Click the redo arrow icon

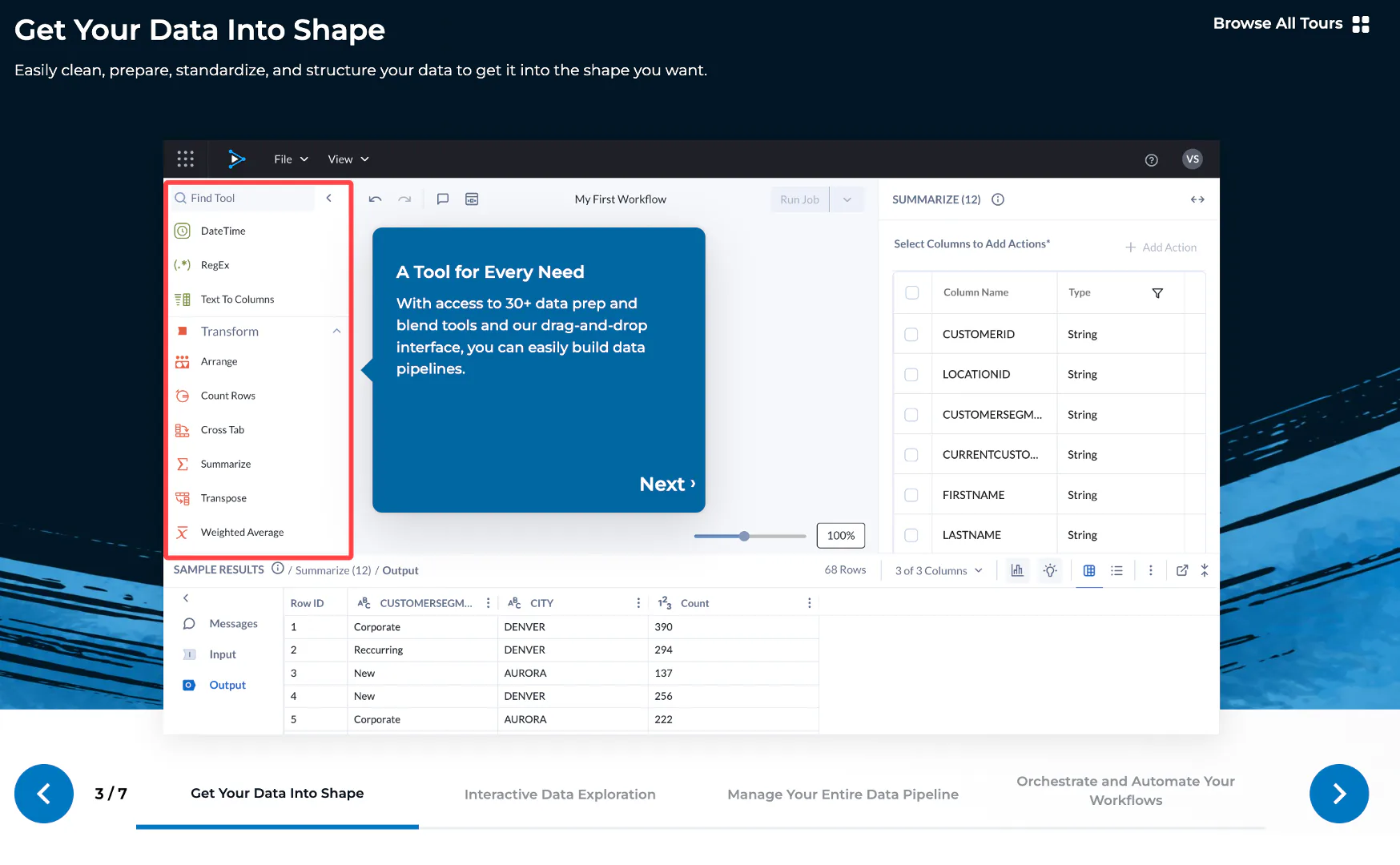(x=404, y=199)
